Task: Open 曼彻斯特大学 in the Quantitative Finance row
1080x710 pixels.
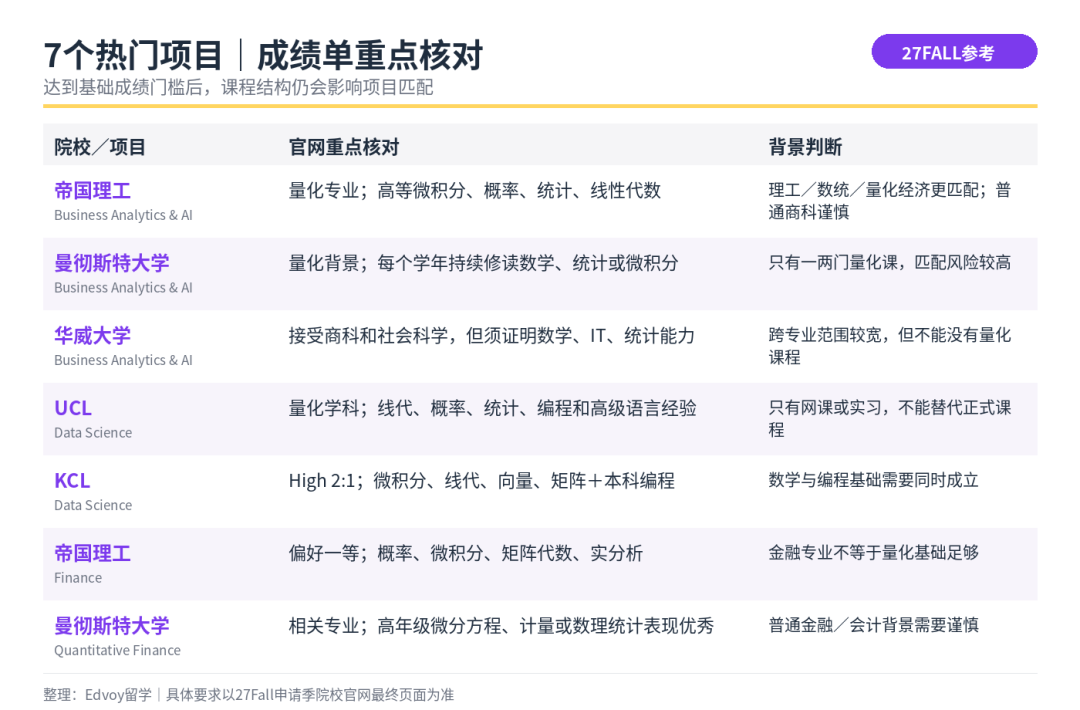Action: coord(112,625)
